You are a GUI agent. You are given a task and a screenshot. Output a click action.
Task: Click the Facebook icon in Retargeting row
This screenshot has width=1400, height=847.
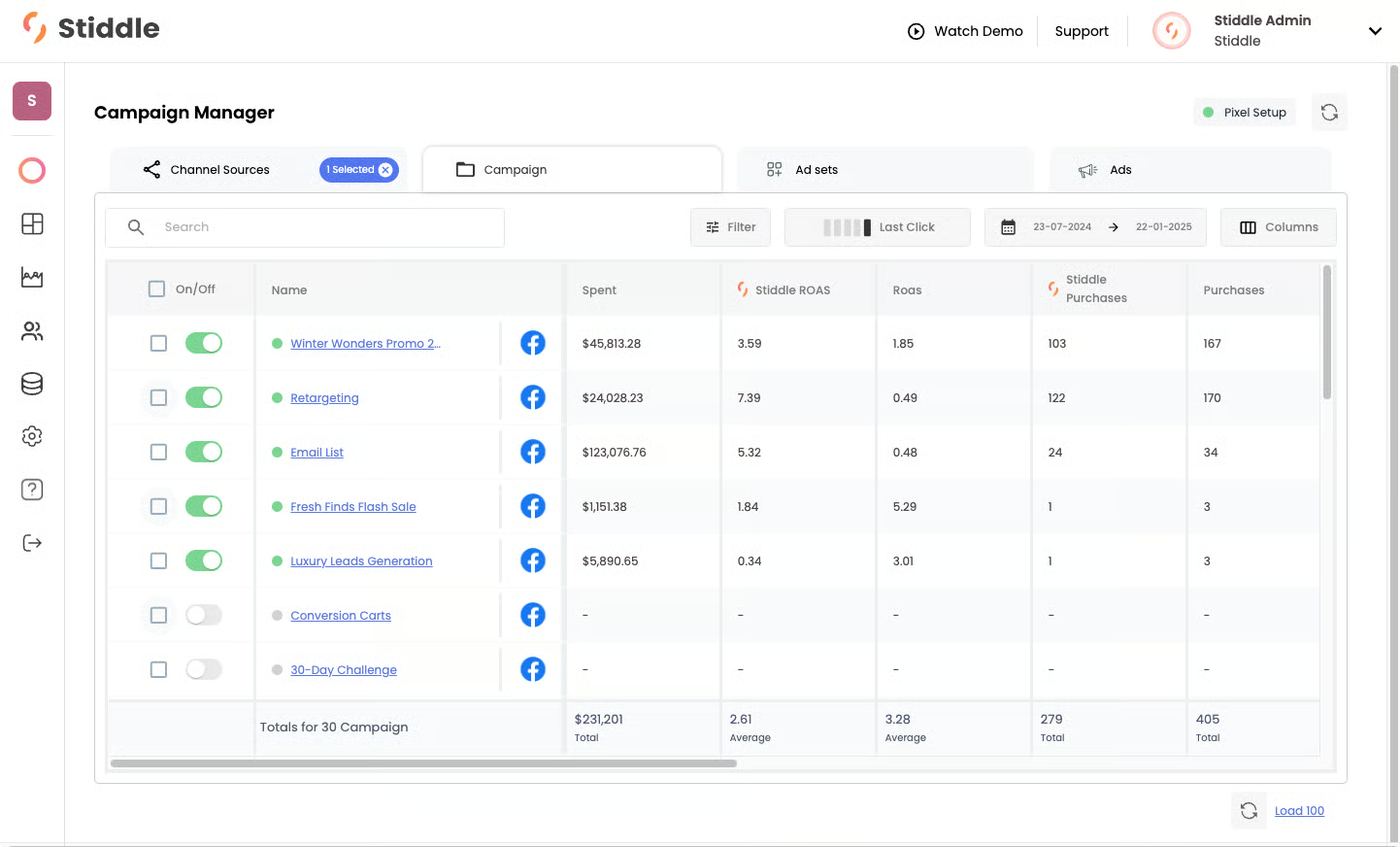point(533,398)
